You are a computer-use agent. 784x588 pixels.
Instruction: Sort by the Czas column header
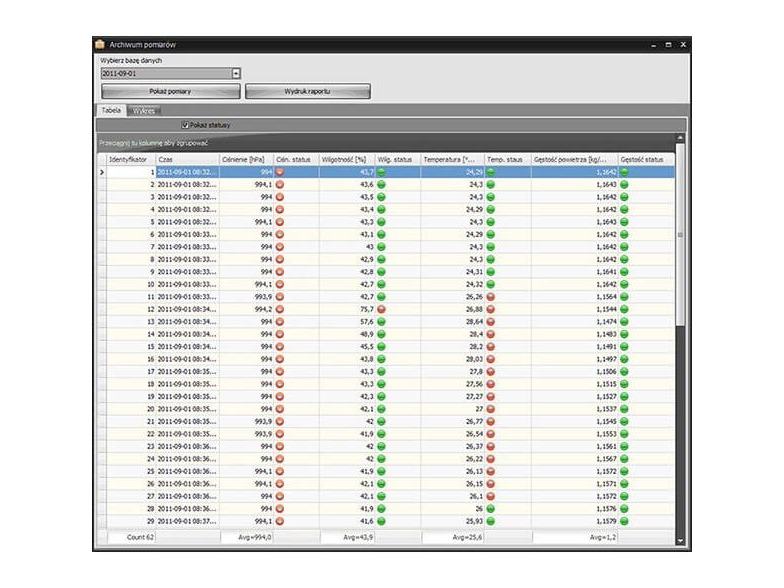(188, 160)
